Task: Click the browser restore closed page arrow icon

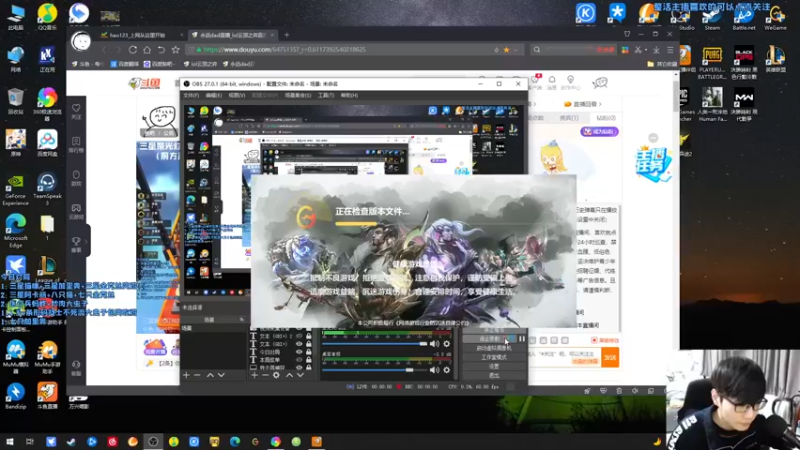Action: (161, 50)
